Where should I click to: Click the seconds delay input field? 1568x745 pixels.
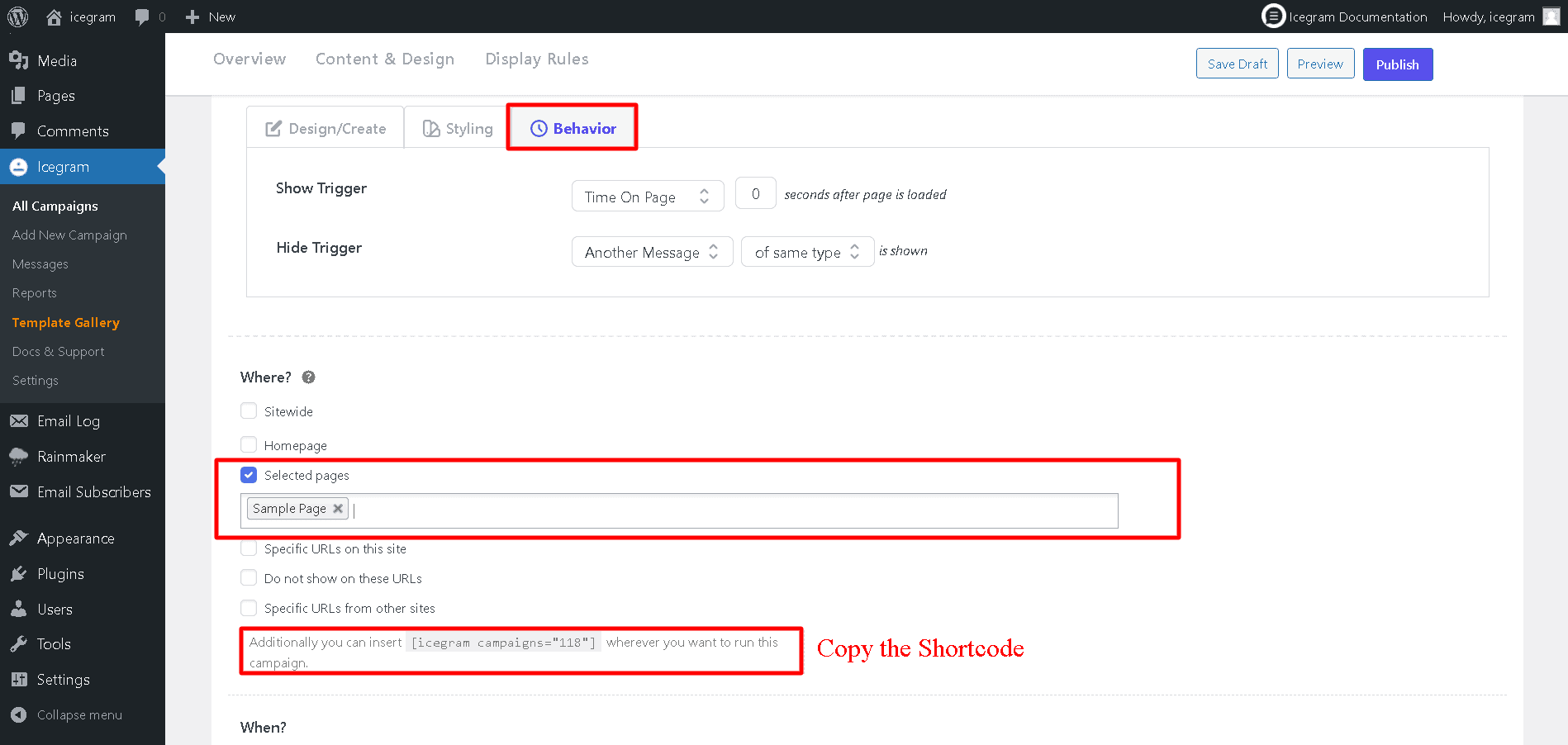tap(756, 193)
